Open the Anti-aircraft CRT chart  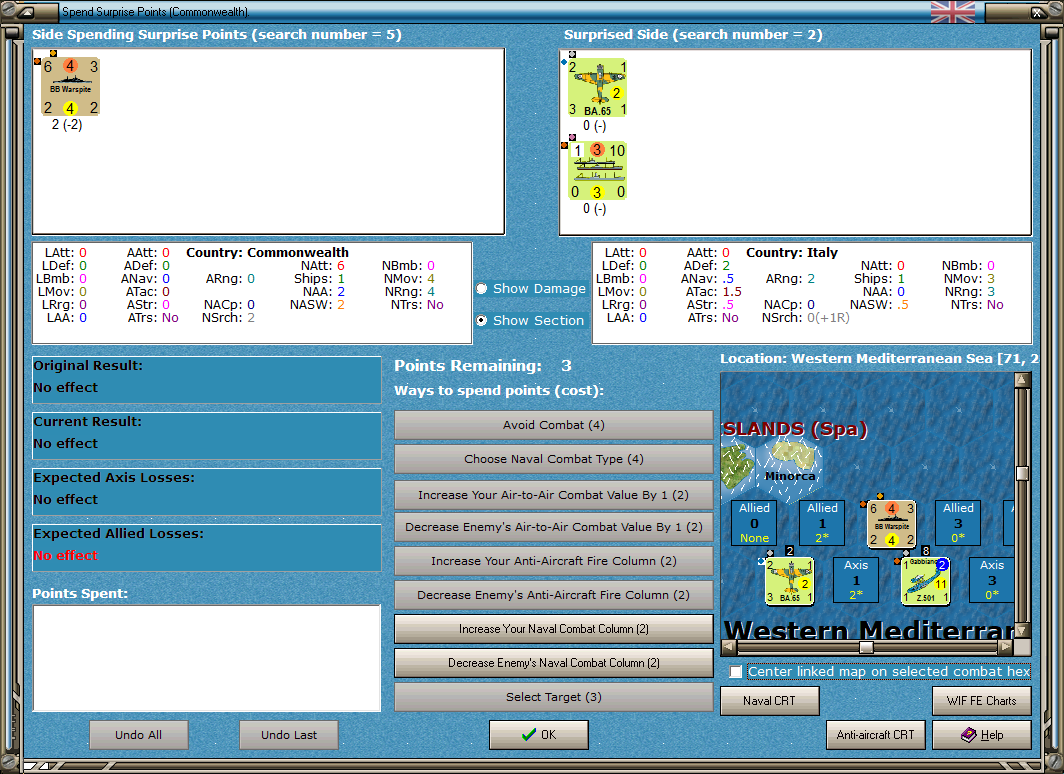coord(875,735)
